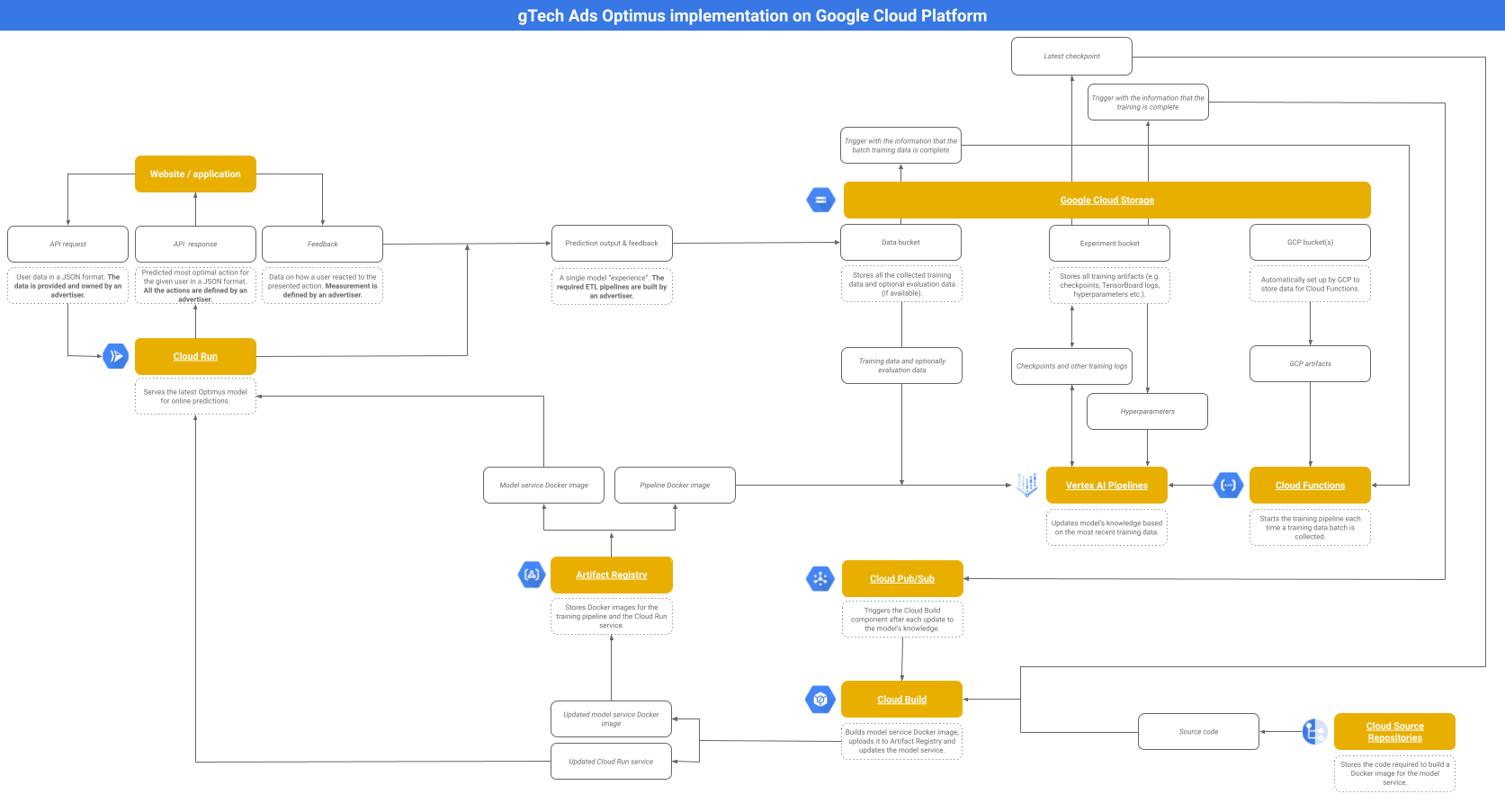The height and width of the screenshot is (812, 1505).
Task: Select the Source code box
Action: coord(1198,731)
